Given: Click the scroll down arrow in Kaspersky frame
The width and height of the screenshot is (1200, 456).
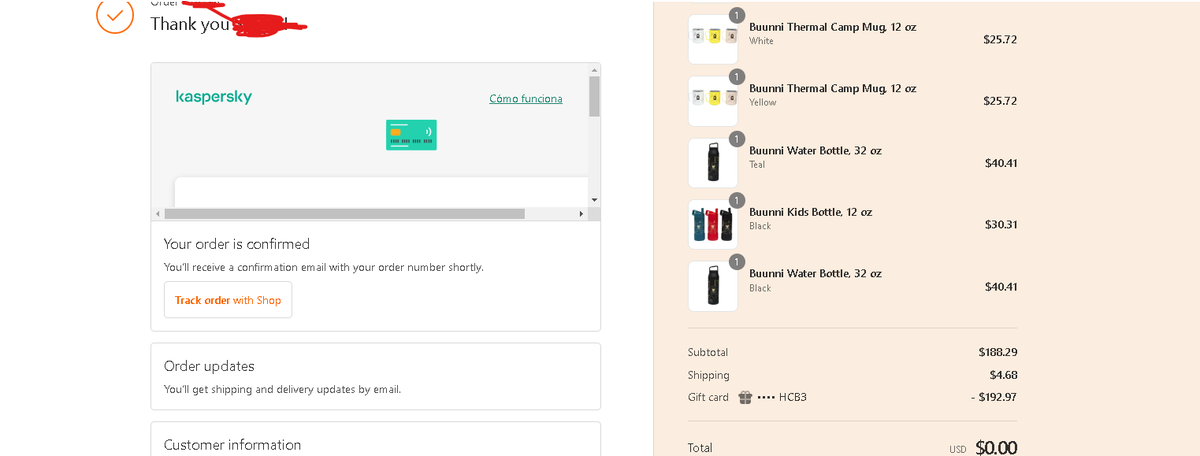Looking at the screenshot, I should tap(594, 200).
